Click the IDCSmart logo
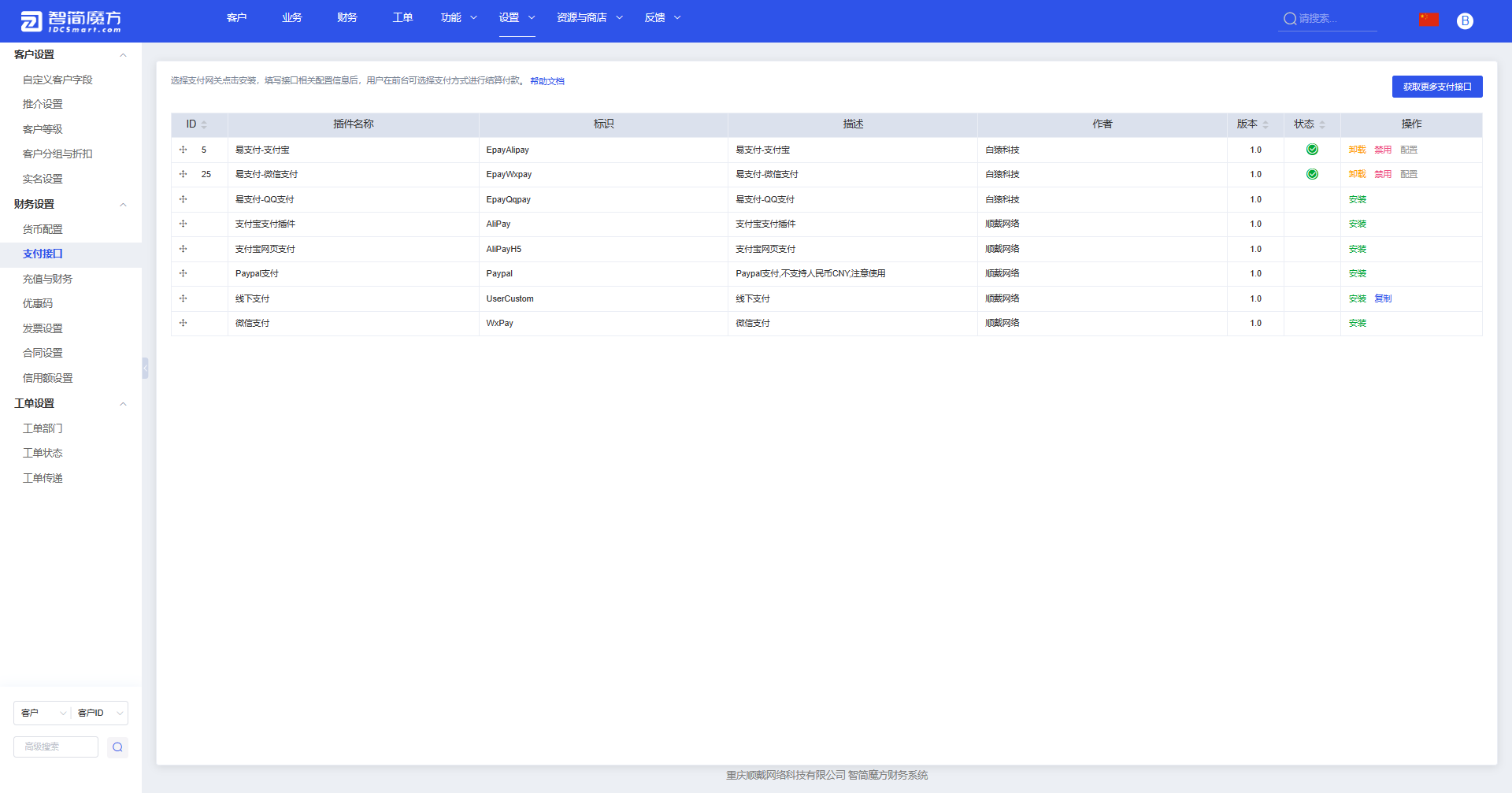Viewport: 1512px width, 793px height. 71,21
